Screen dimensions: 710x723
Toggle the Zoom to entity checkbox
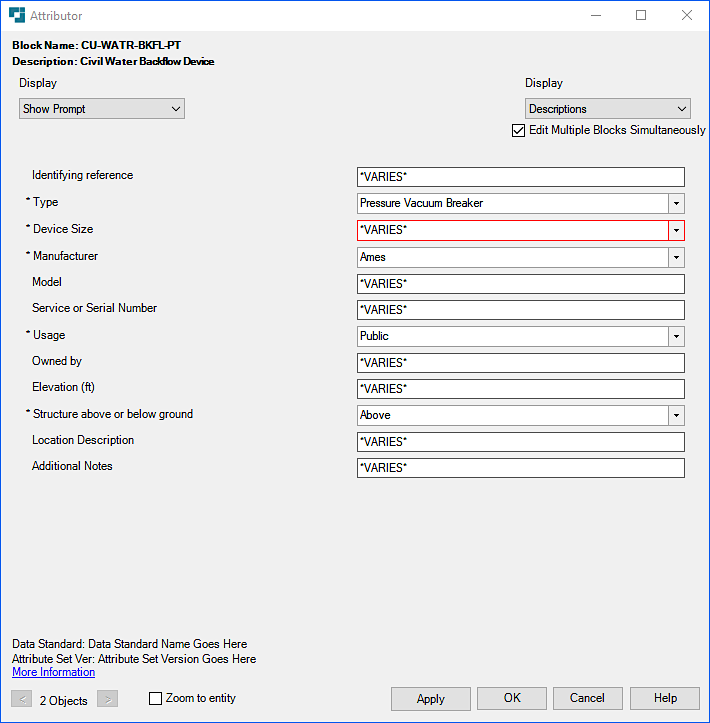point(155,699)
